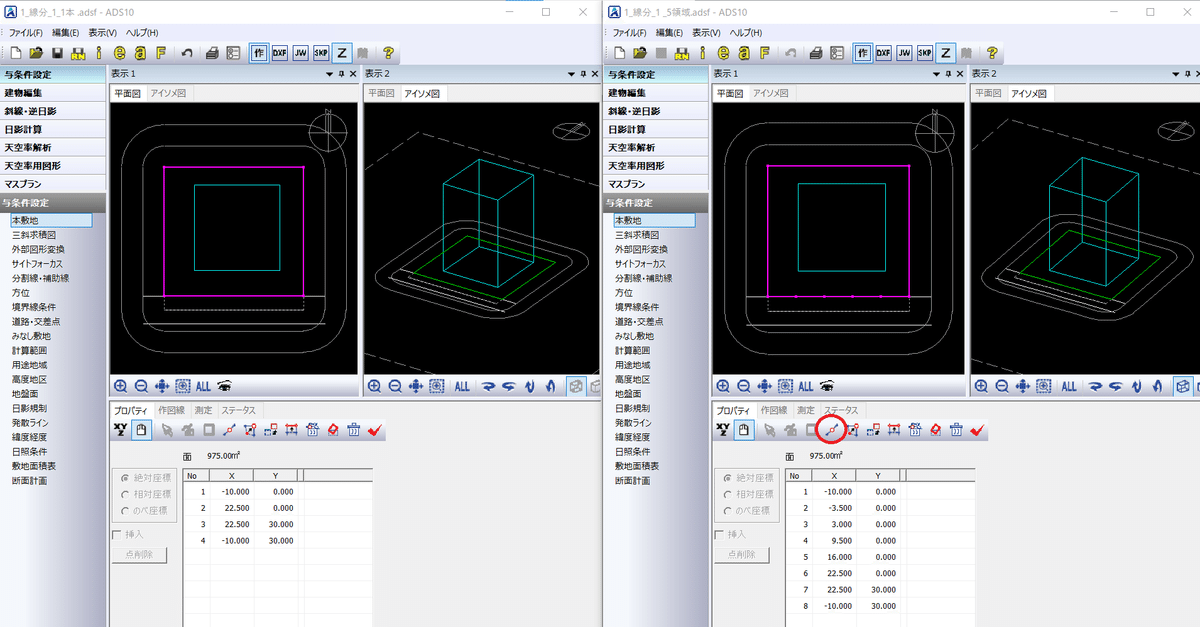The height and width of the screenshot is (627, 1200).
Task: Click Undo arrow in left window toolbar
Action: [x=187, y=53]
